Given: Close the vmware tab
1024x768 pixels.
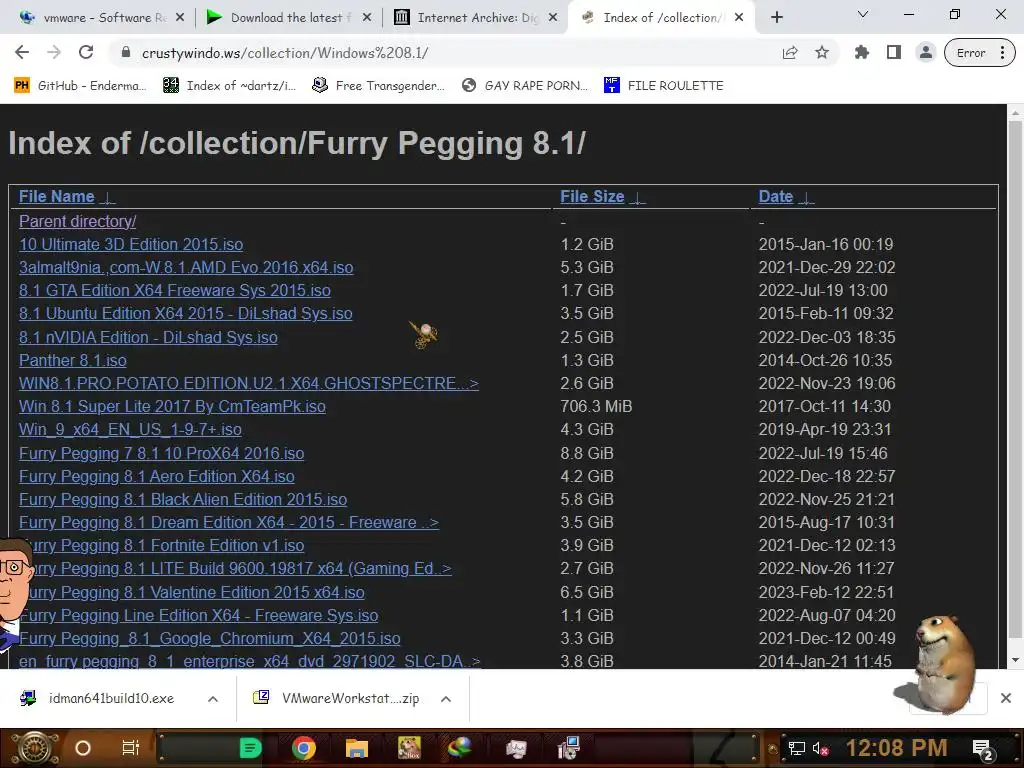Looking at the screenshot, I should pos(180,18).
